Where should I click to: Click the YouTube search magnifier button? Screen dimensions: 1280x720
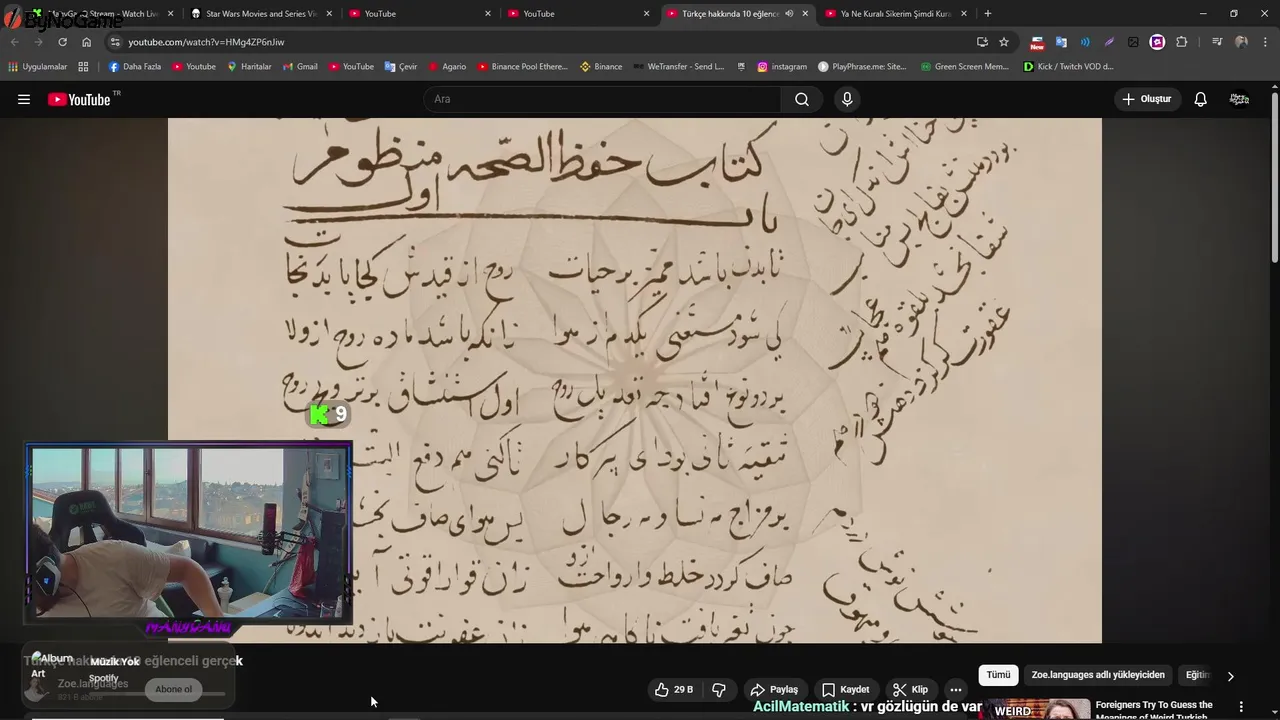[x=802, y=99]
